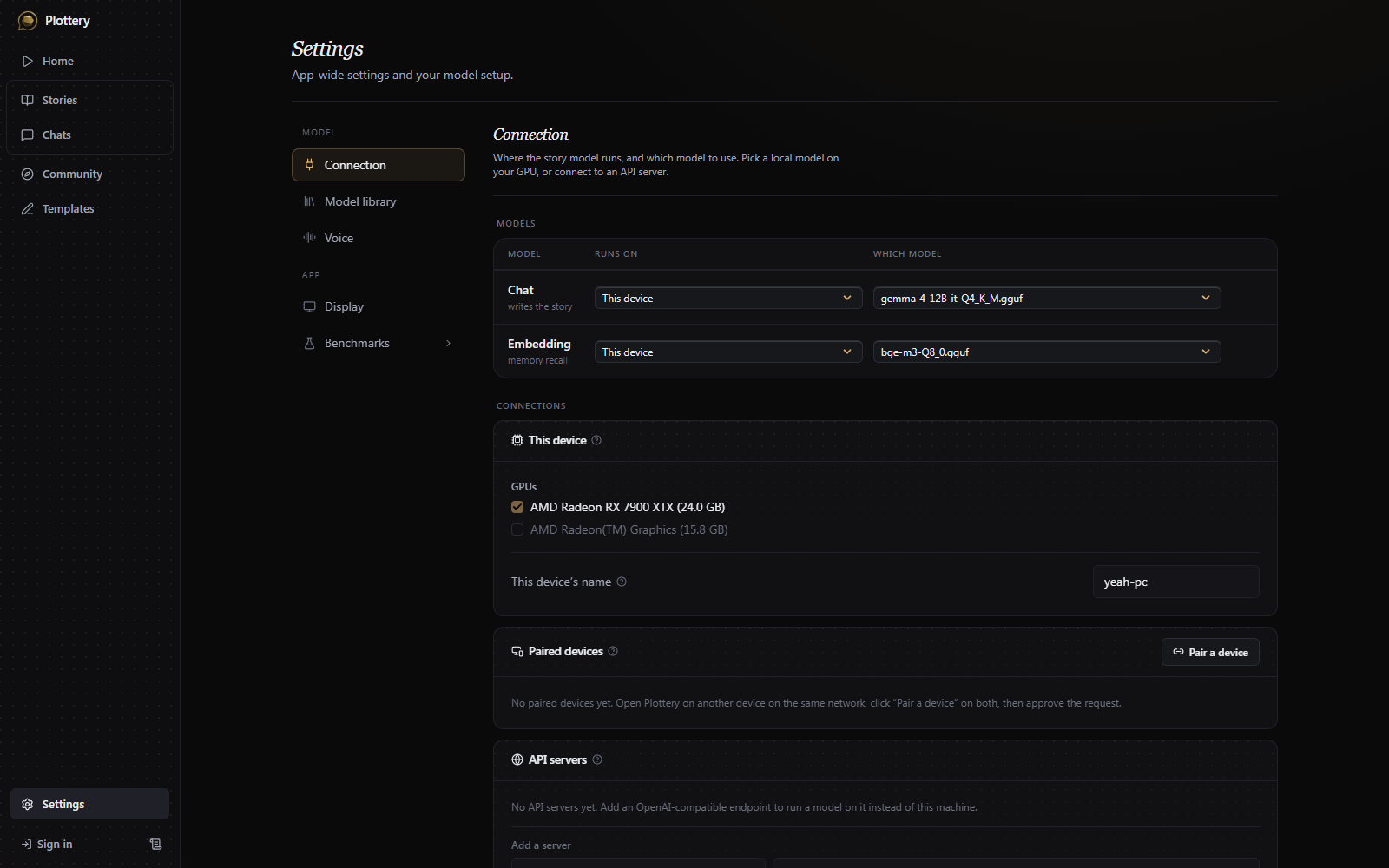Open Embedding model dropdown bge-m3
1389x868 pixels.
pos(1047,352)
